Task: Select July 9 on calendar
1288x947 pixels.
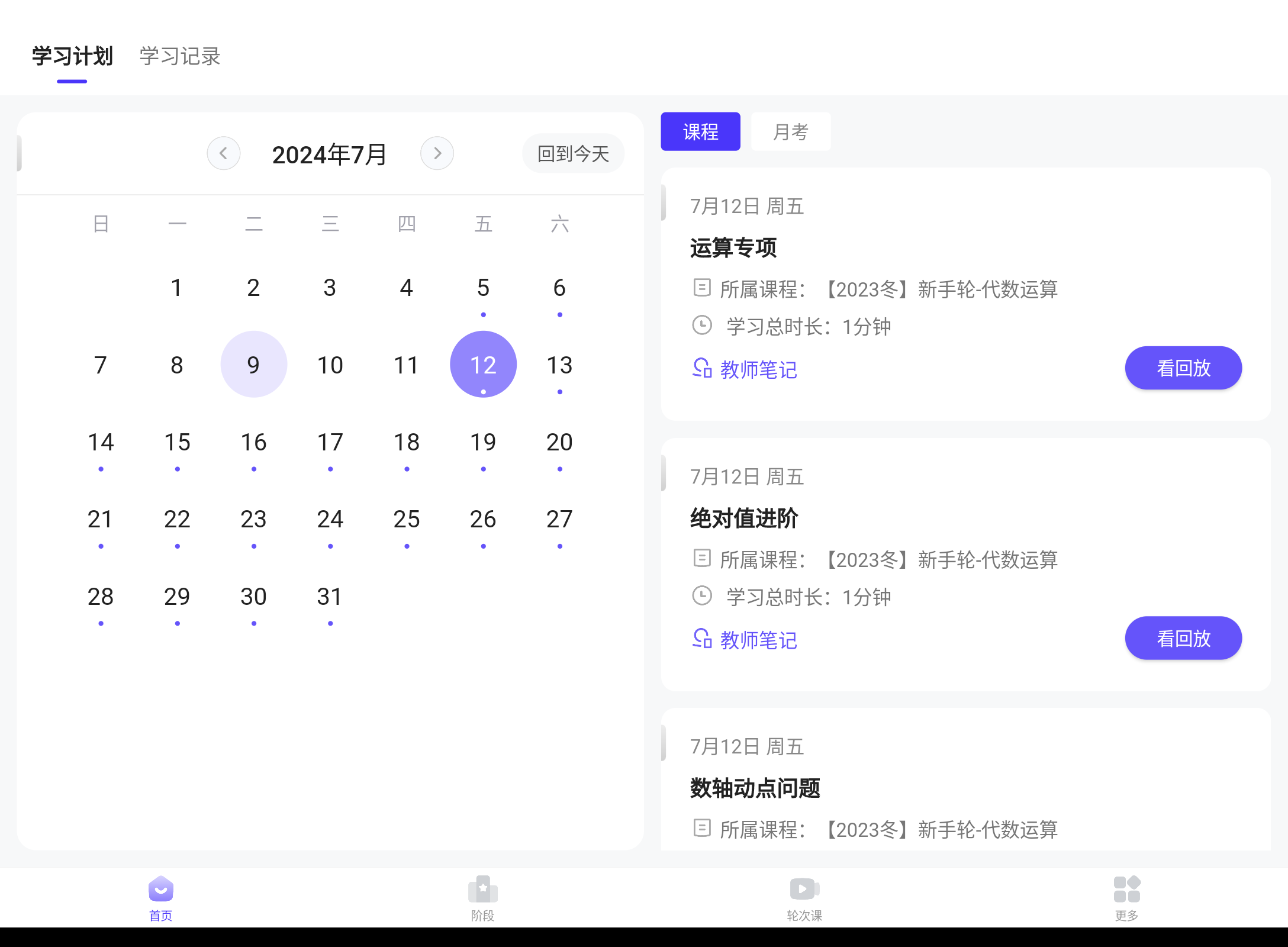Action: click(253, 365)
